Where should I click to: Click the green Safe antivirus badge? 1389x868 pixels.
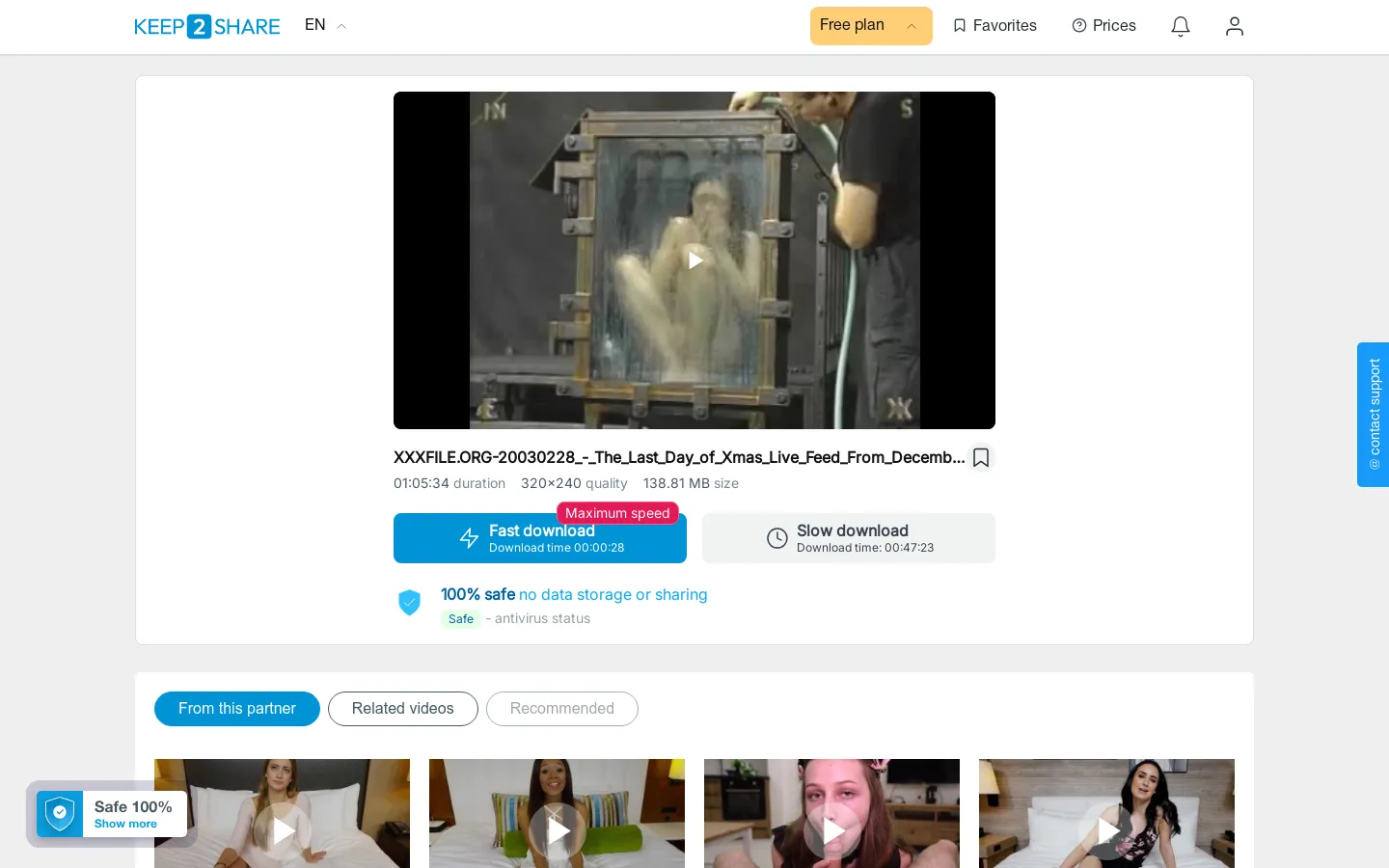point(461,619)
